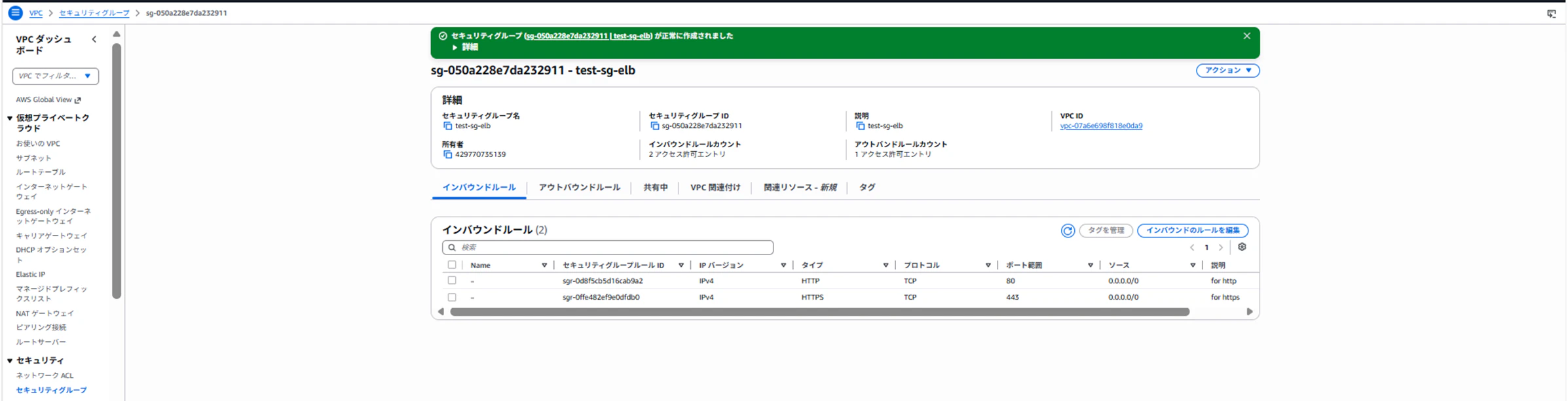Image resolution: width=1568 pixels, height=401 pixels.
Task: Open DHCP オプションセット in sidebar
Action: 51,254
